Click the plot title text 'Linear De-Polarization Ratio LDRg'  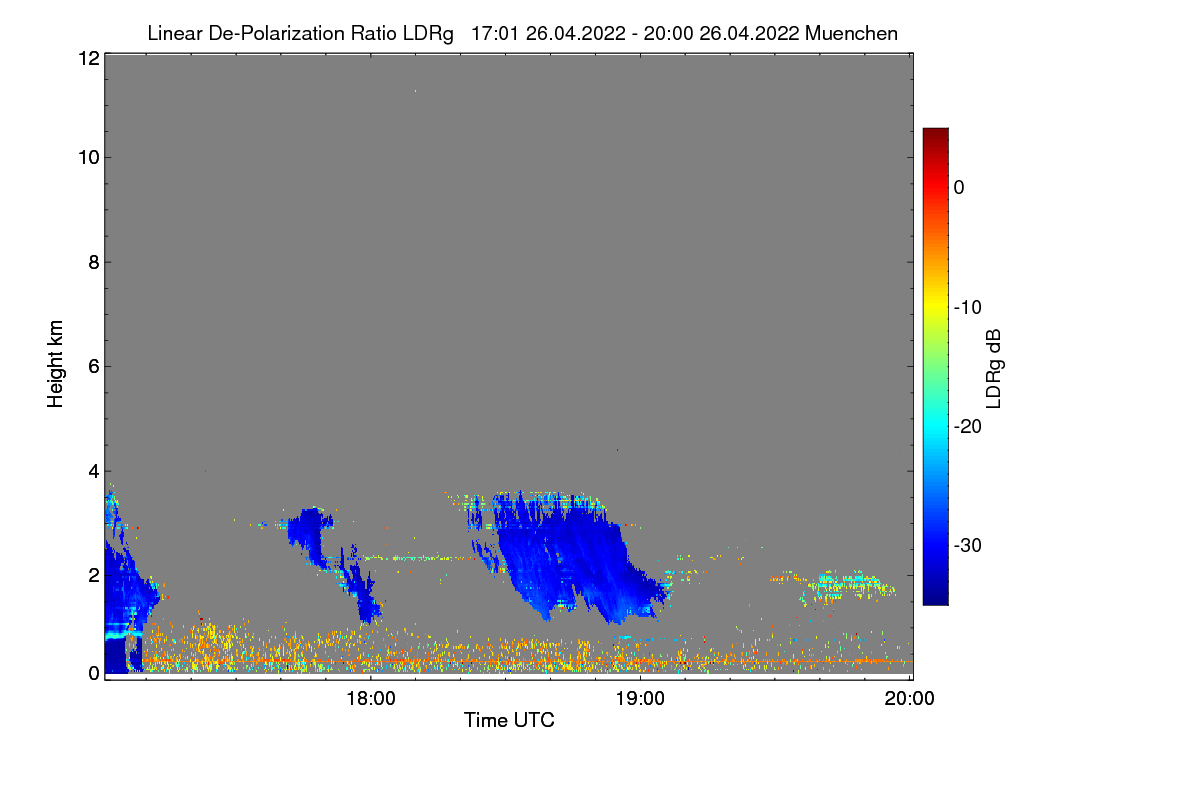tap(300, 34)
